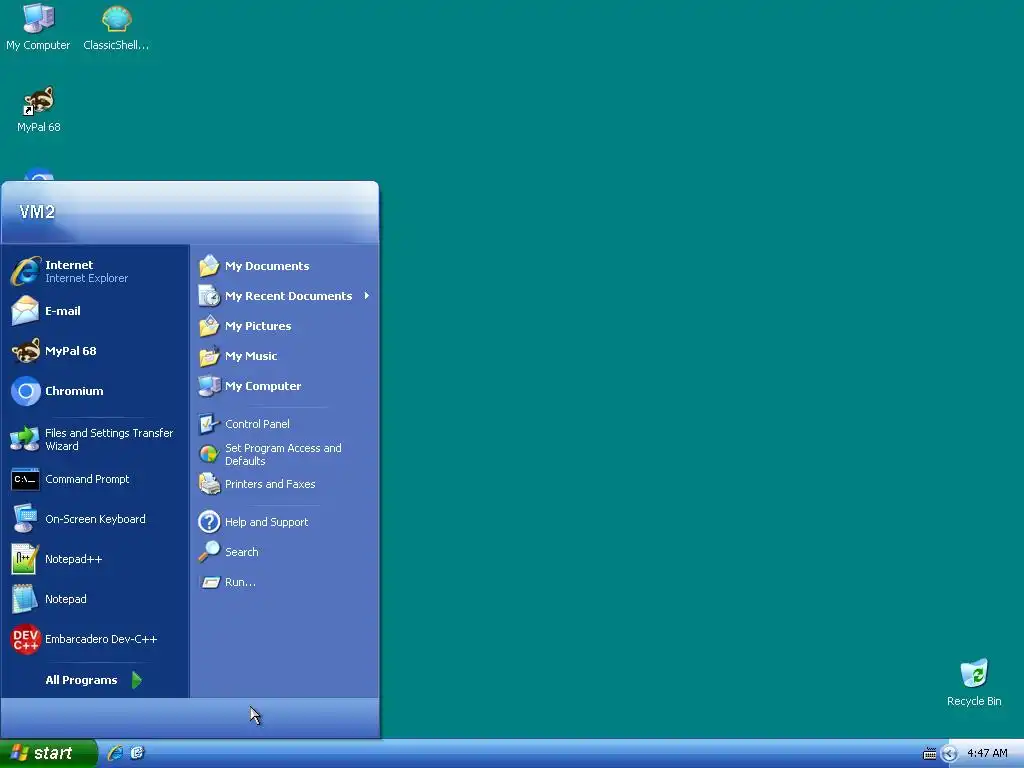Open My Computer in Start menu
1024x768 pixels.
coord(285,386)
